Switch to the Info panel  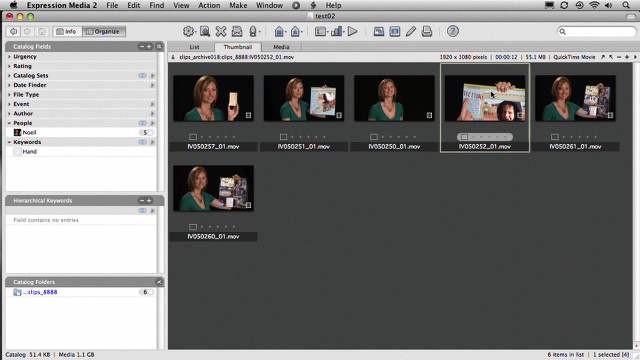point(67,31)
